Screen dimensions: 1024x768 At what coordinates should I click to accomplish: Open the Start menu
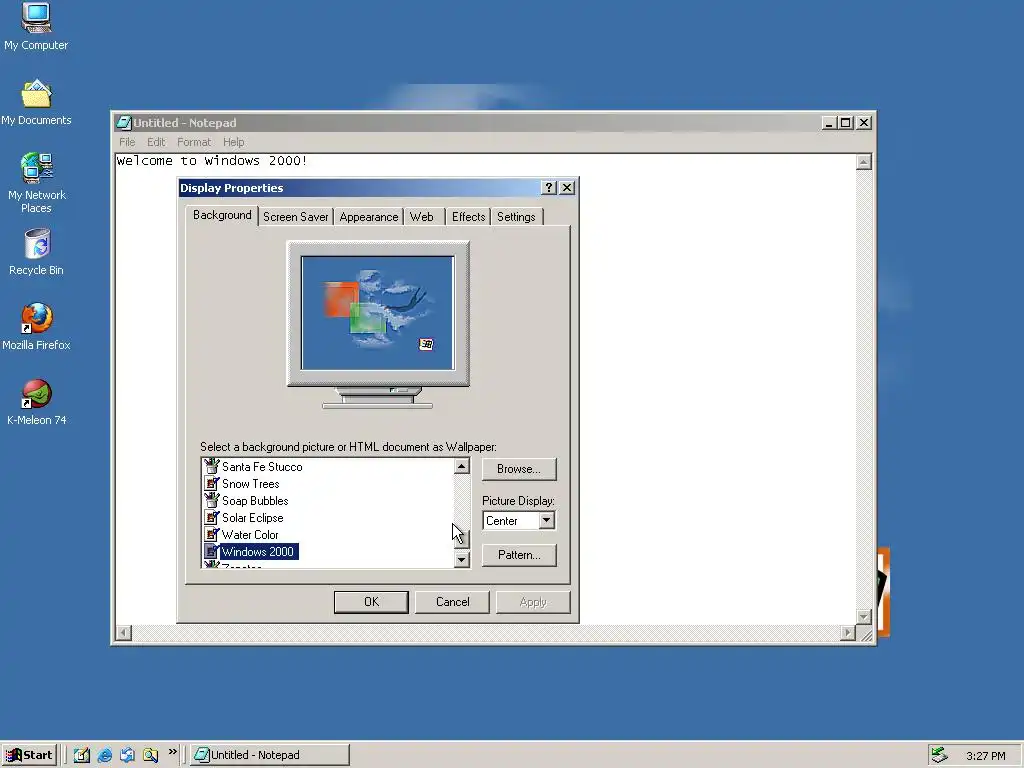(x=29, y=755)
